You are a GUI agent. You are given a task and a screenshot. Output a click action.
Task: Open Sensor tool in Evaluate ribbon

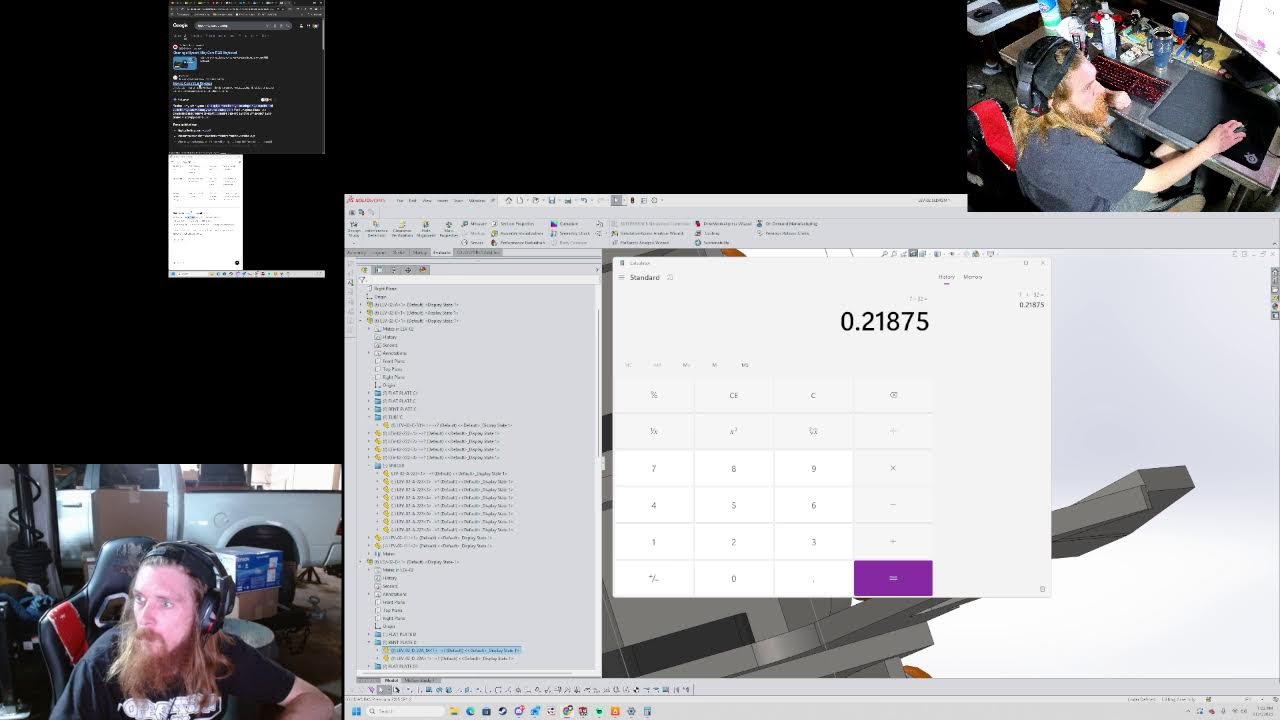(x=474, y=242)
